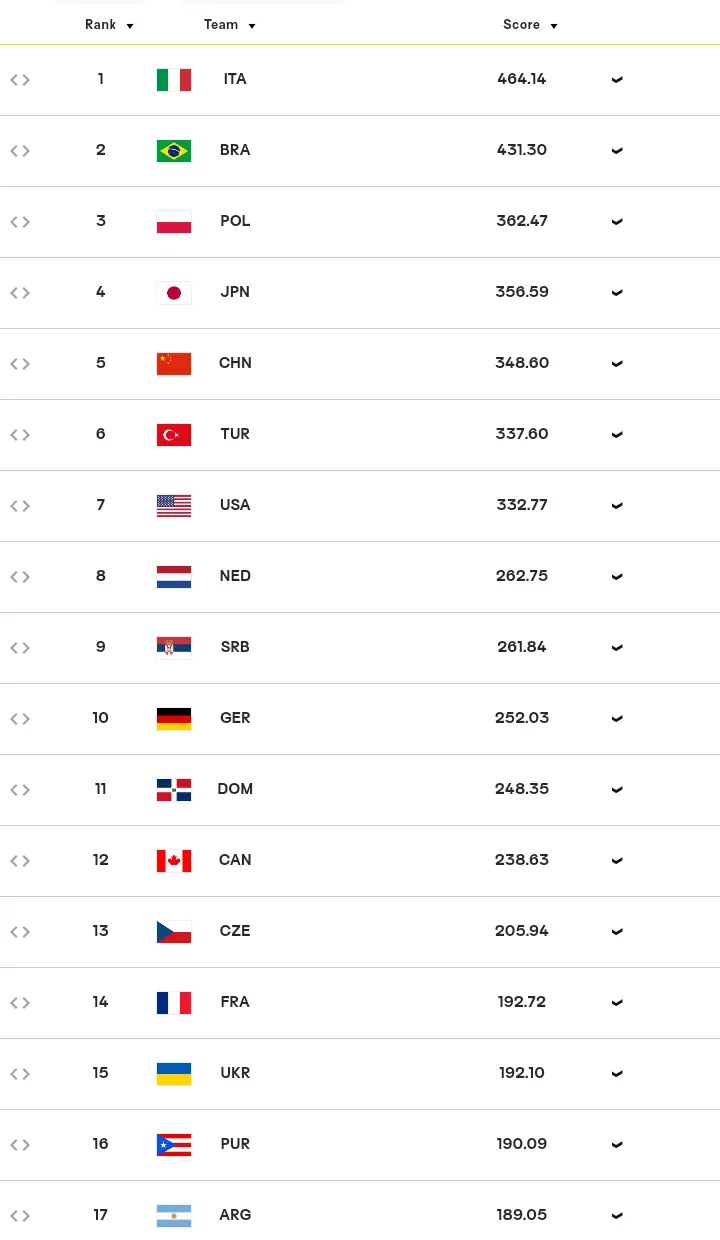The height and width of the screenshot is (1240, 720).
Task: Click the Japan flag icon
Action: [174, 293]
